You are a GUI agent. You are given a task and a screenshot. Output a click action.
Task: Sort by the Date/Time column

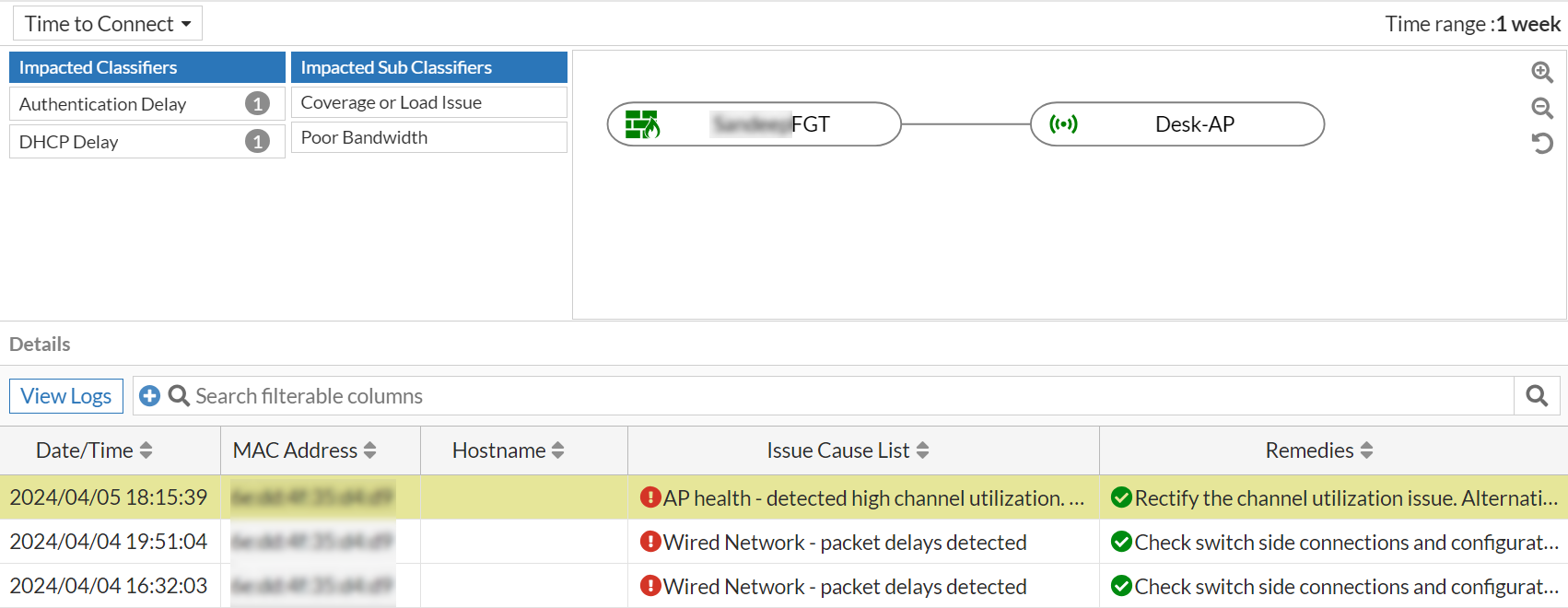[x=146, y=450]
